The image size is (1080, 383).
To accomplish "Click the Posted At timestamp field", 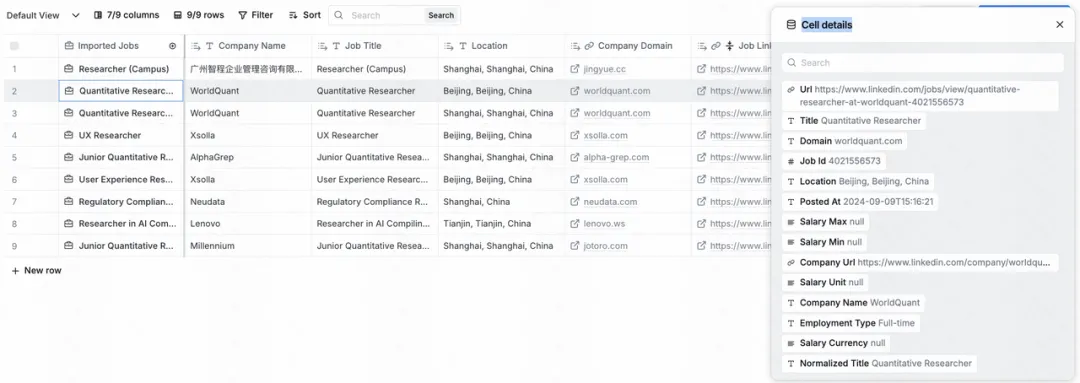I will pyautogui.click(x=860, y=202).
